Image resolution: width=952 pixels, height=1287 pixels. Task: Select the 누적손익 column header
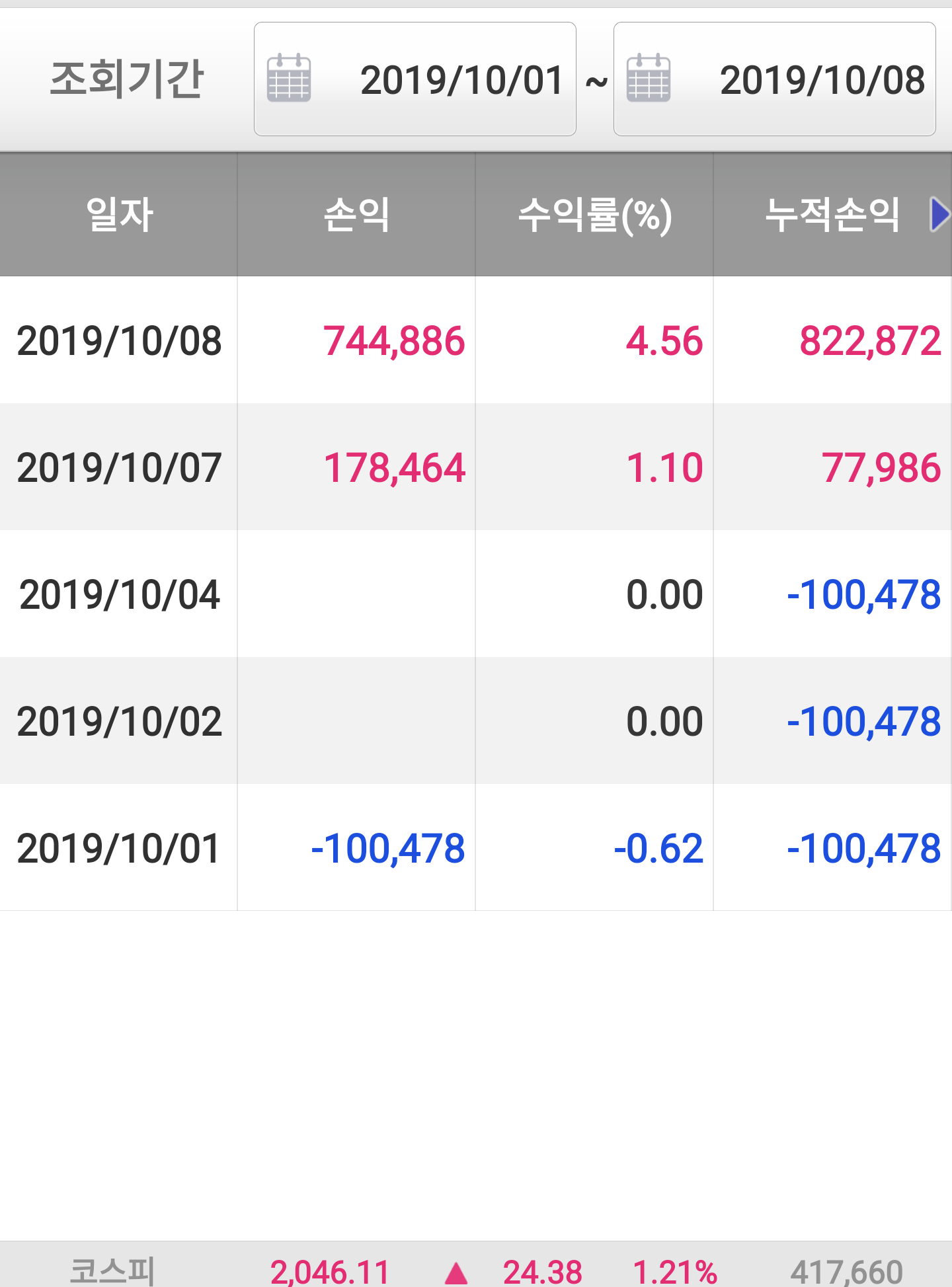pos(832,214)
